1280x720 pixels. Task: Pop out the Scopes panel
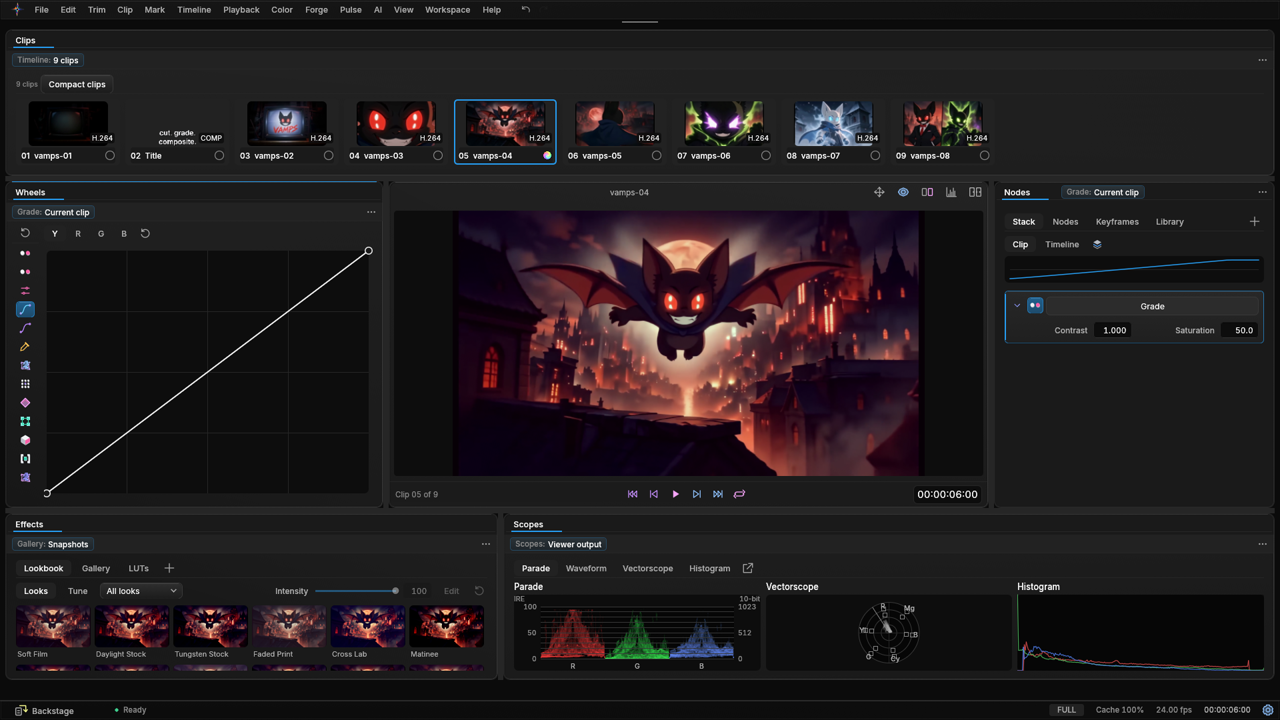point(748,568)
